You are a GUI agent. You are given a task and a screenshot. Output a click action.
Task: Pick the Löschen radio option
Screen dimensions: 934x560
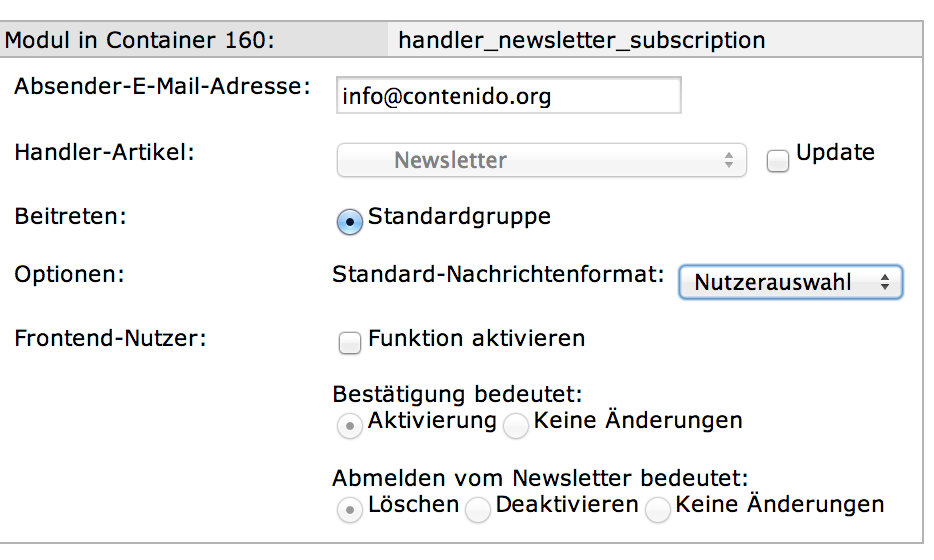click(x=350, y=510)
